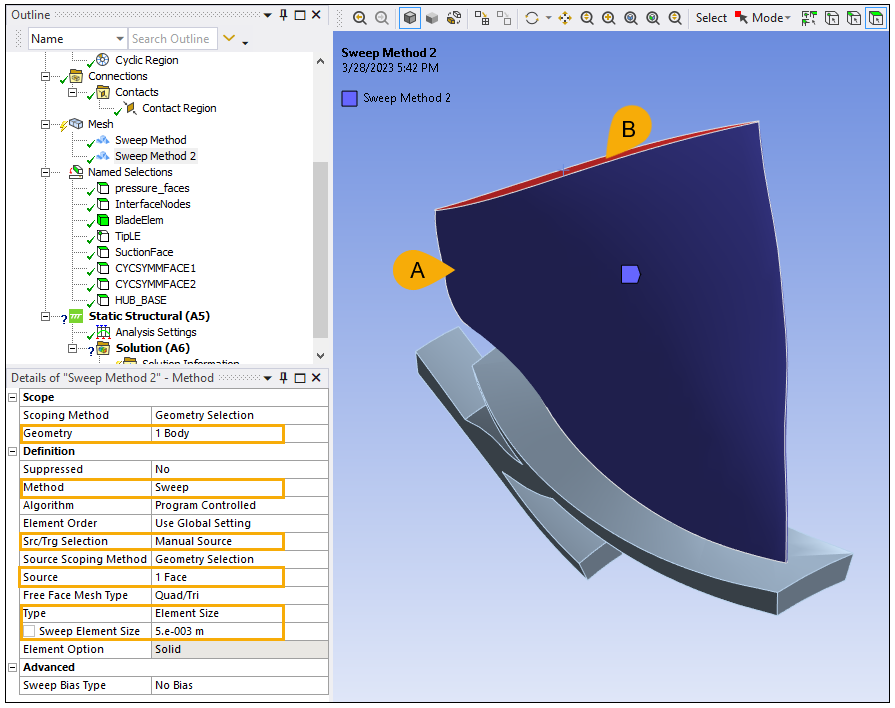This screenshot has width=895, height=708.
Task: Click the Sweep Method 2 legend color swatch
Action: pos(349,98)
